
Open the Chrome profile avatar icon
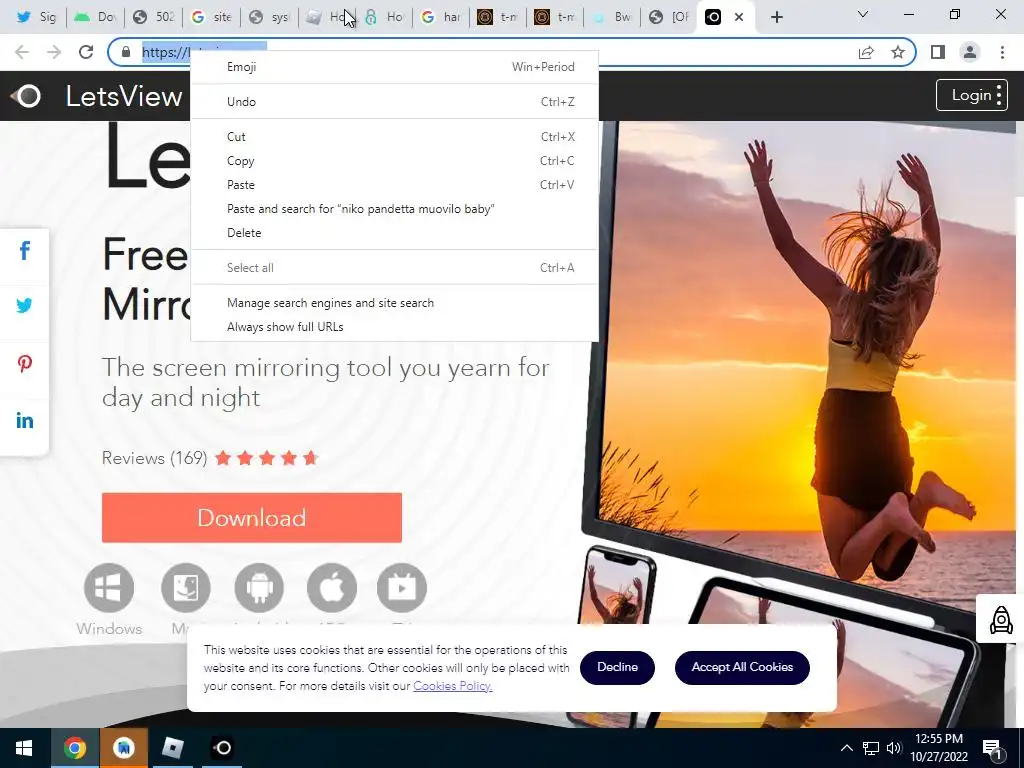pos(970,52)
